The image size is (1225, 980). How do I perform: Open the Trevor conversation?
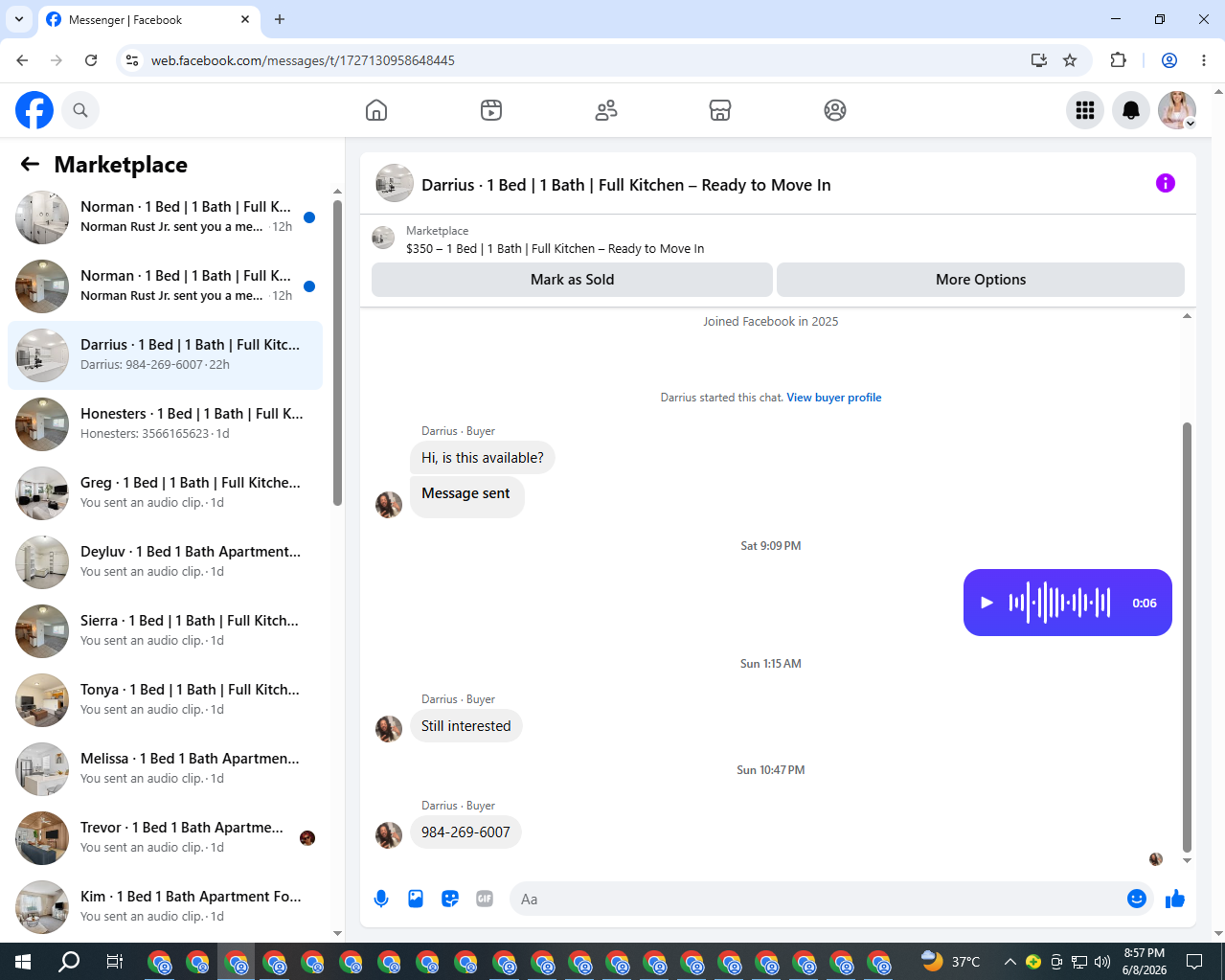[x=165, y=838]
